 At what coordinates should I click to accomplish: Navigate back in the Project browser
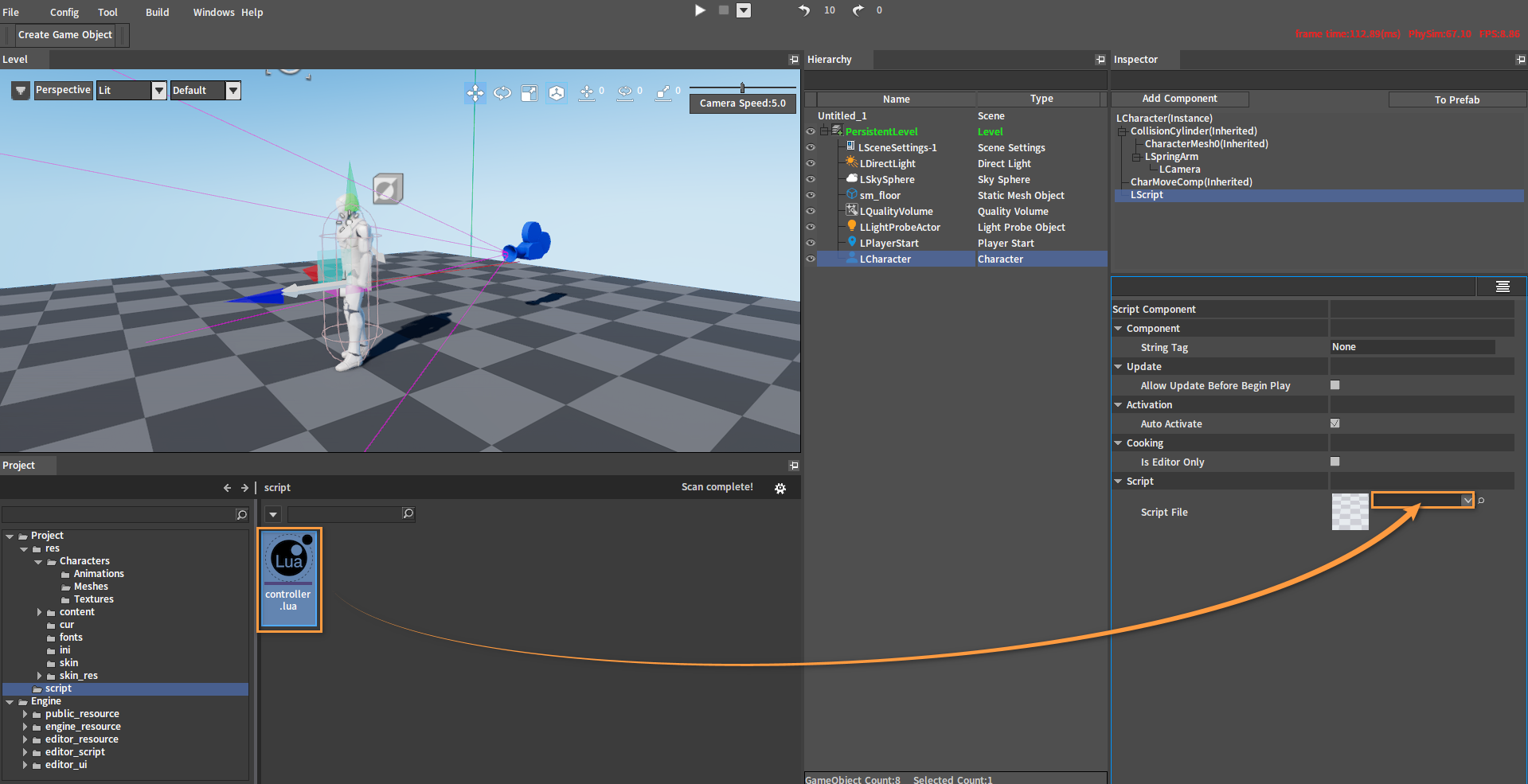227,488
